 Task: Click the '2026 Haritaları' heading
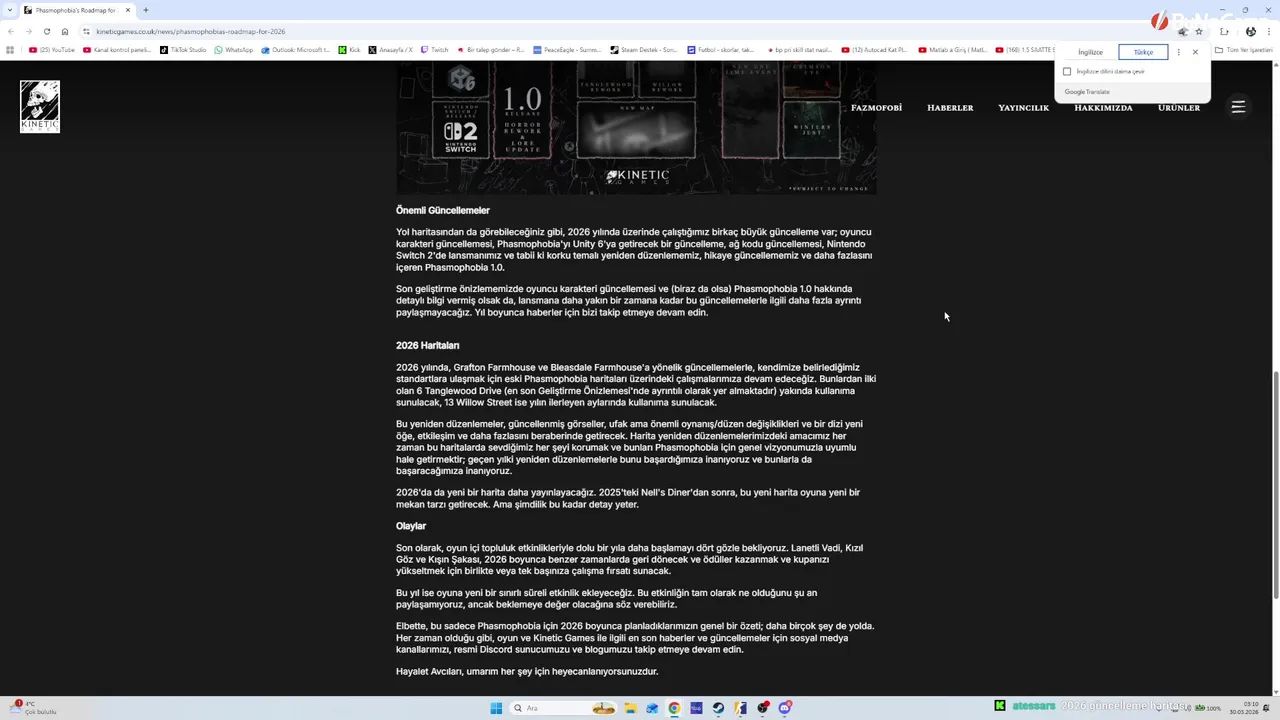pyautogui.click(x=428, y=345)
